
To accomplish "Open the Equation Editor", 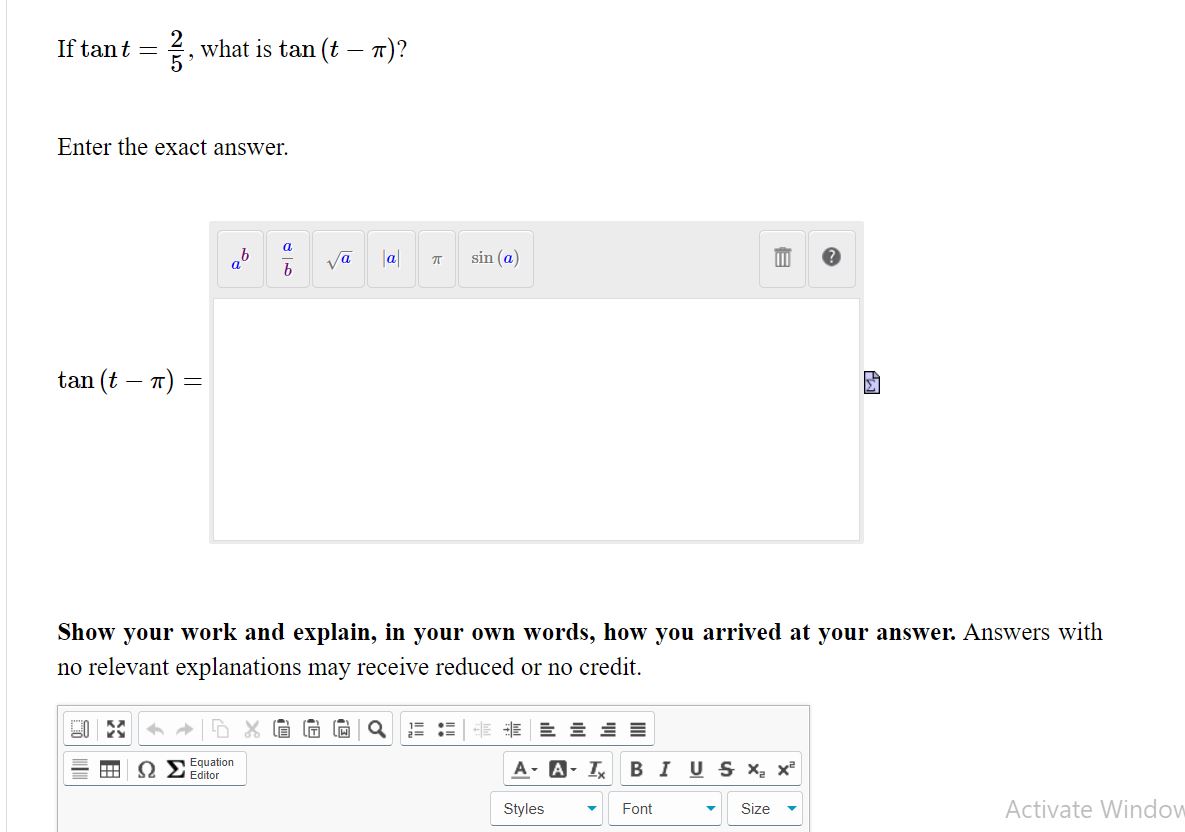I will (x=201, y=768).
